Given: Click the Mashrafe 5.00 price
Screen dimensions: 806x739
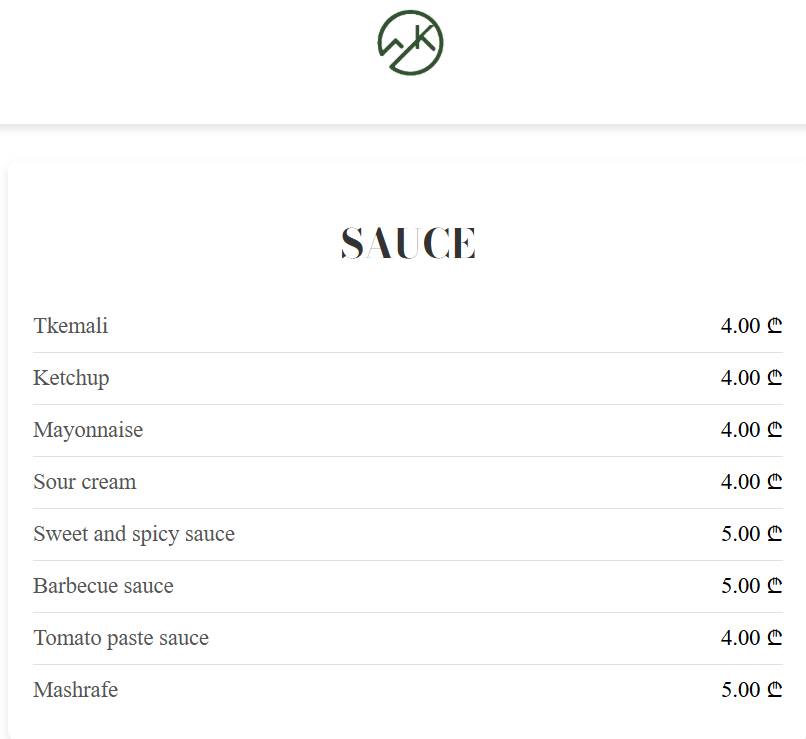Looking at the screenshot, I should point(752,690).
